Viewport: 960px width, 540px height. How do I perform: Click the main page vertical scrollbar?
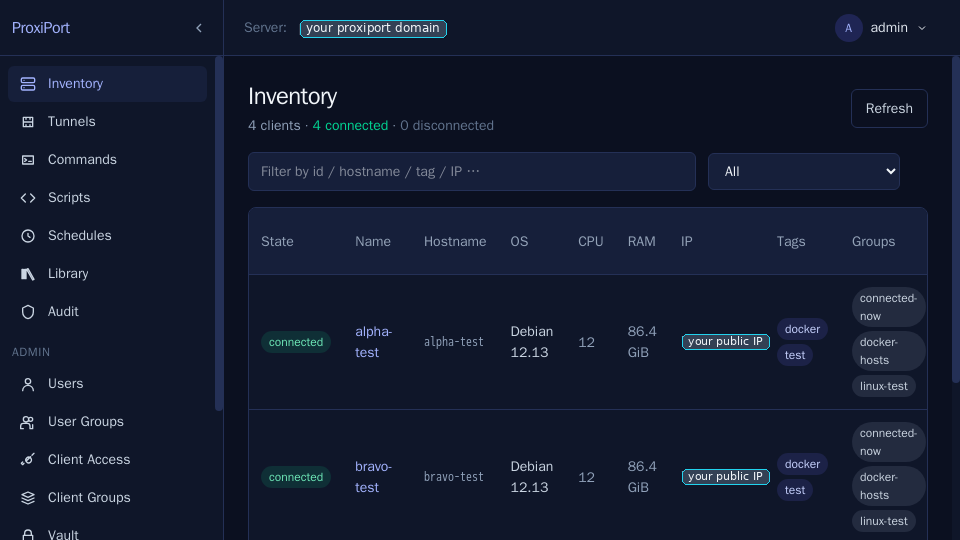(956, 219)
